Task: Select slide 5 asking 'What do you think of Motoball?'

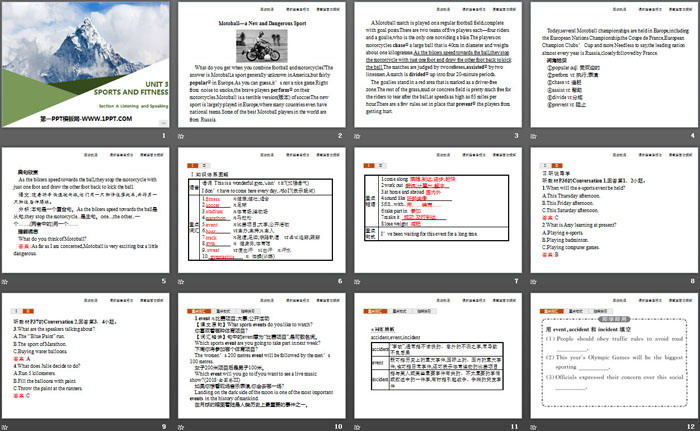Action: click(x=85, y=210)
